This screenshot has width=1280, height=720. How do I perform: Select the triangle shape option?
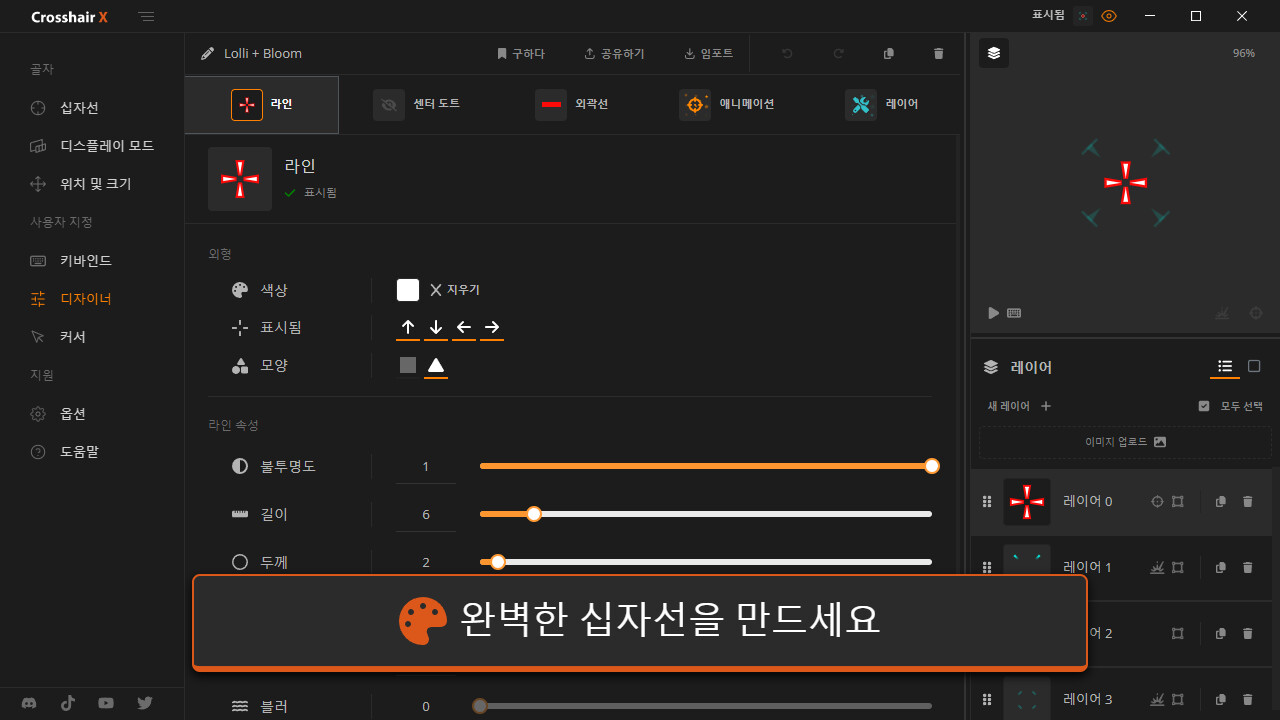436,366
